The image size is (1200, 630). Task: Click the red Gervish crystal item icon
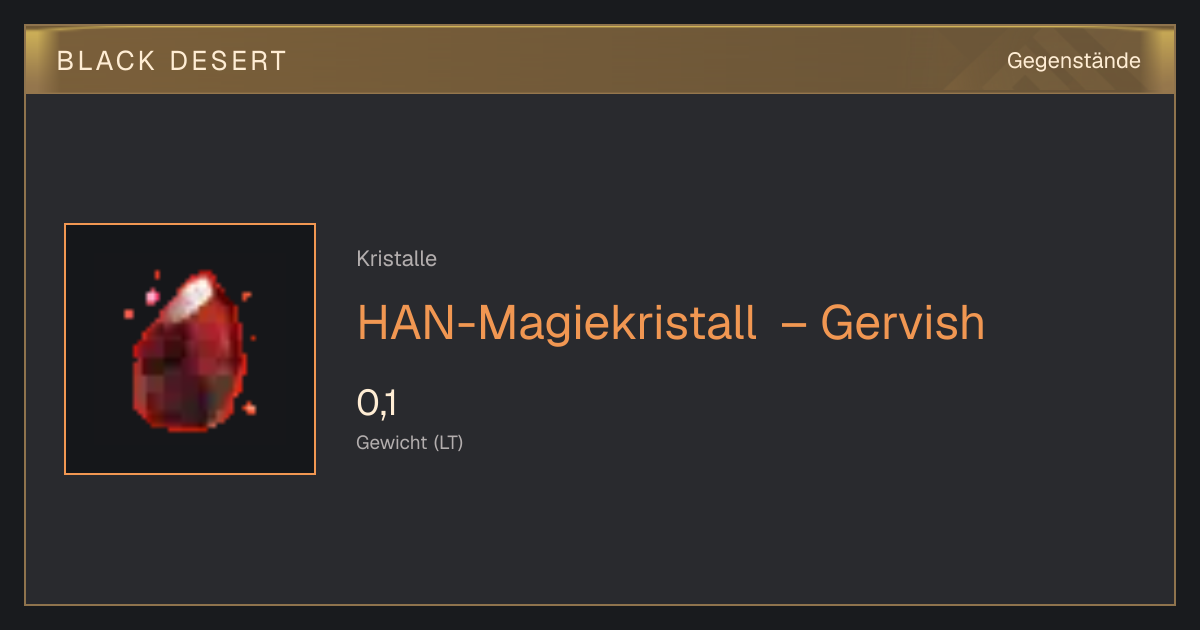190,350
